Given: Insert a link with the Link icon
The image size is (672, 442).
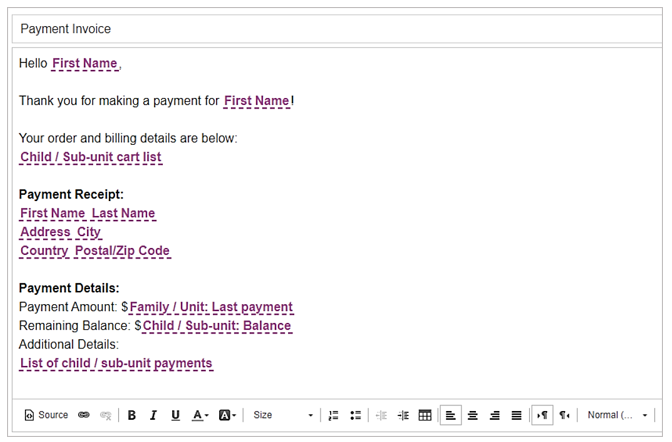Looking at the screenshot, I should tap(84, 415).
